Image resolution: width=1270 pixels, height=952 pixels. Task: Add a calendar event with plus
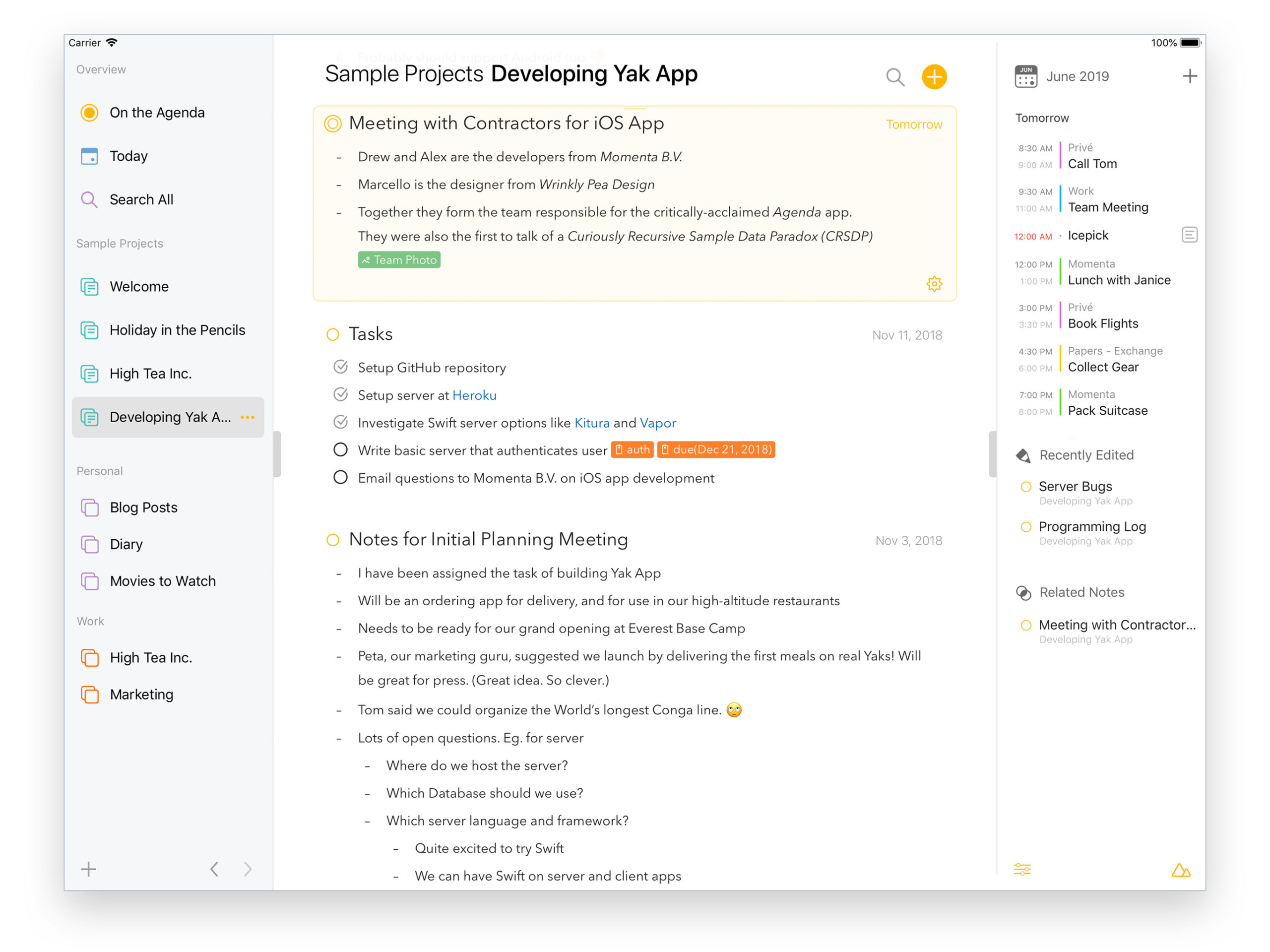pos(1190,76)
